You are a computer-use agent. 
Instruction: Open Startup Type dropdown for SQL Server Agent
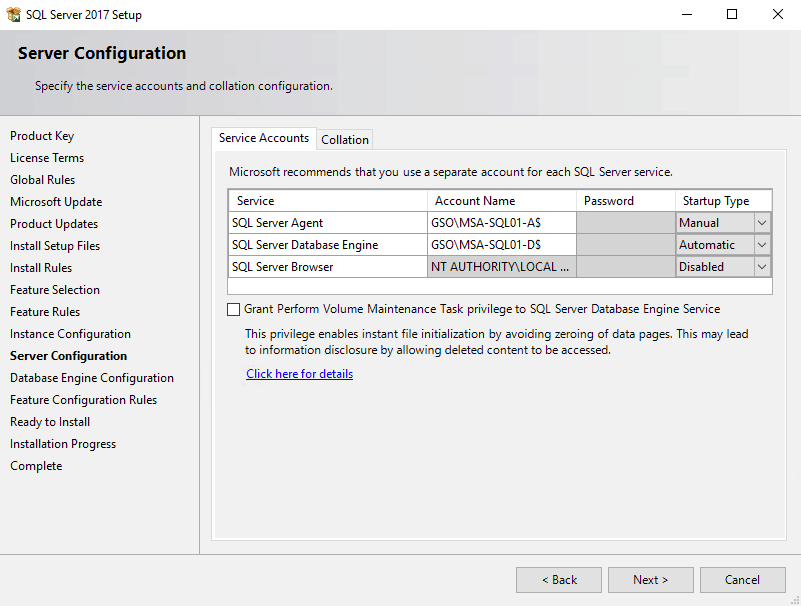(762, 223)
